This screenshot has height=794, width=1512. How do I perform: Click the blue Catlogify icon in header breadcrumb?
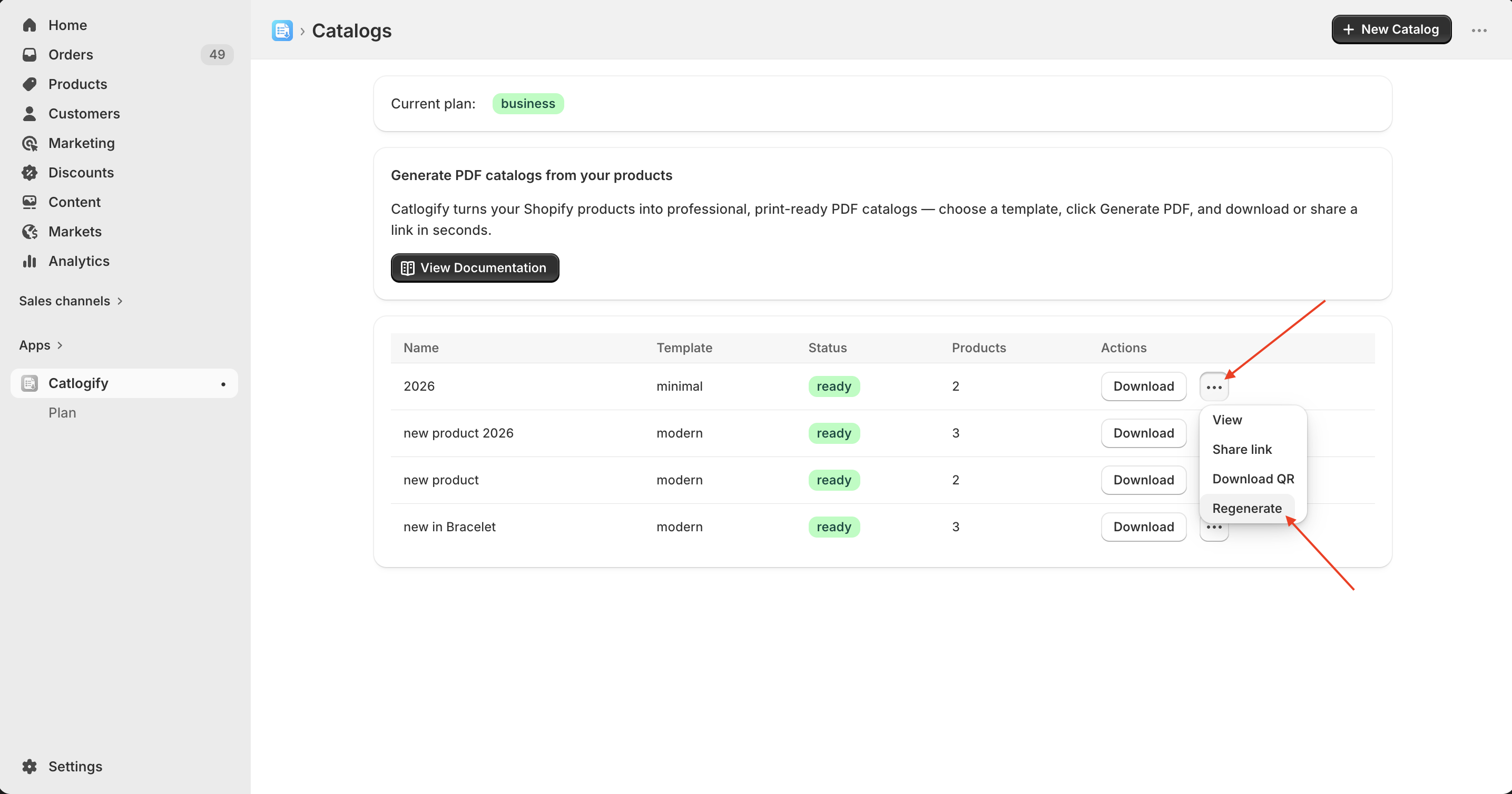click(x=282, y=31)
